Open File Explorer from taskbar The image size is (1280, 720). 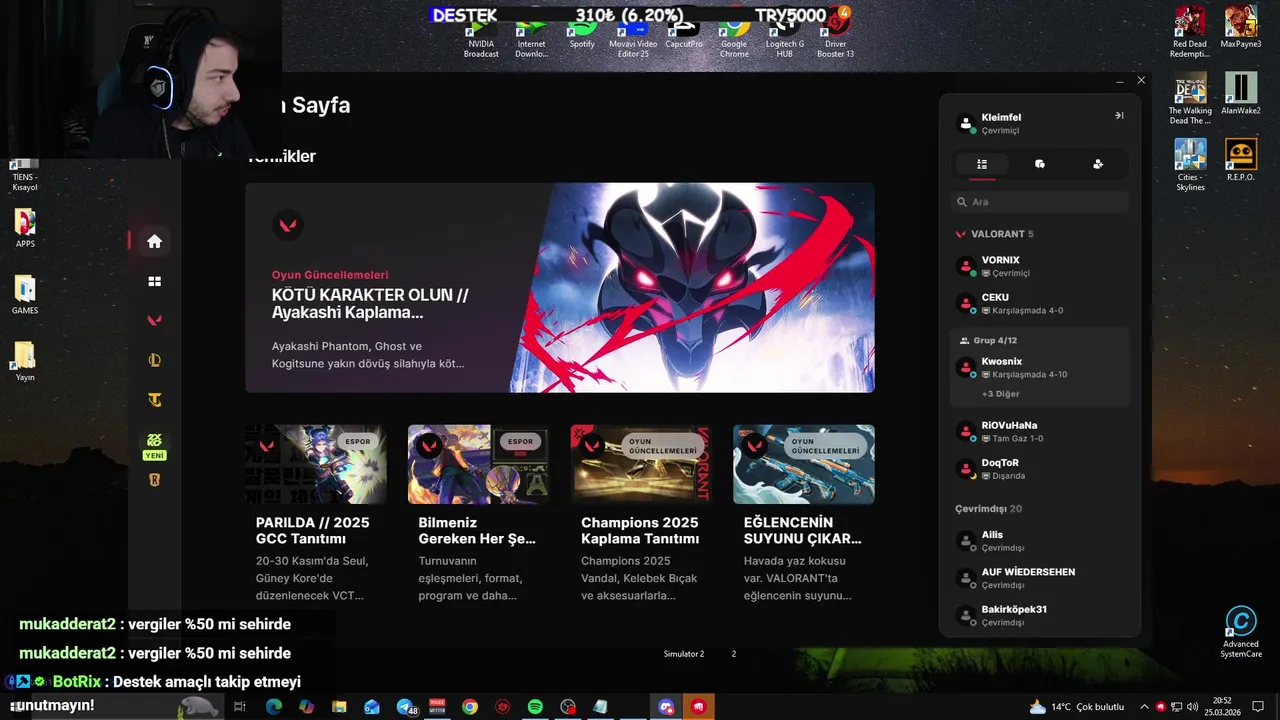tap(339, 707)
